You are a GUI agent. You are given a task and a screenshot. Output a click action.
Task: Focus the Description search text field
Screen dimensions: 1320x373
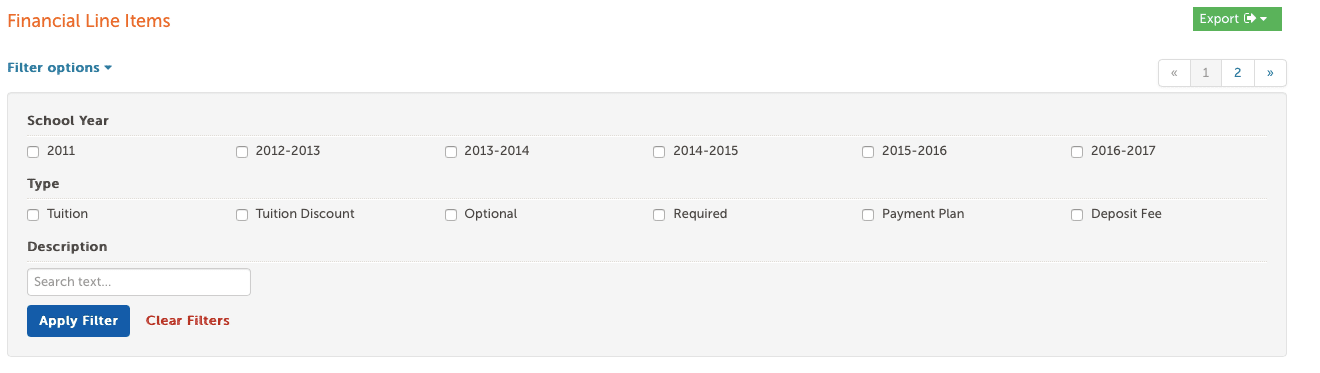coord(139,282)
